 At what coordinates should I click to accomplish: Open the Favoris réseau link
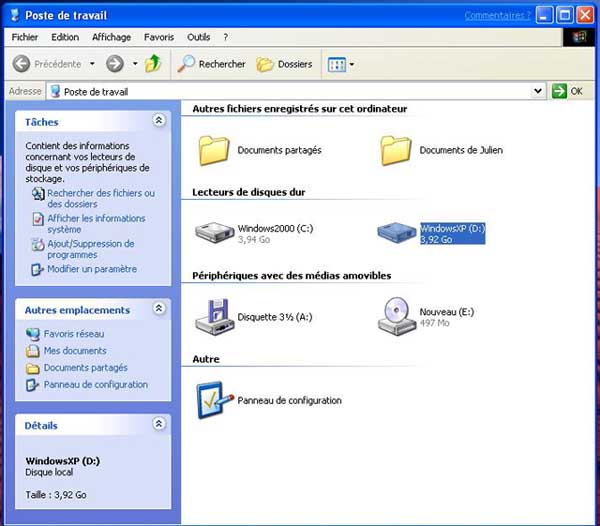click(74, 334)
